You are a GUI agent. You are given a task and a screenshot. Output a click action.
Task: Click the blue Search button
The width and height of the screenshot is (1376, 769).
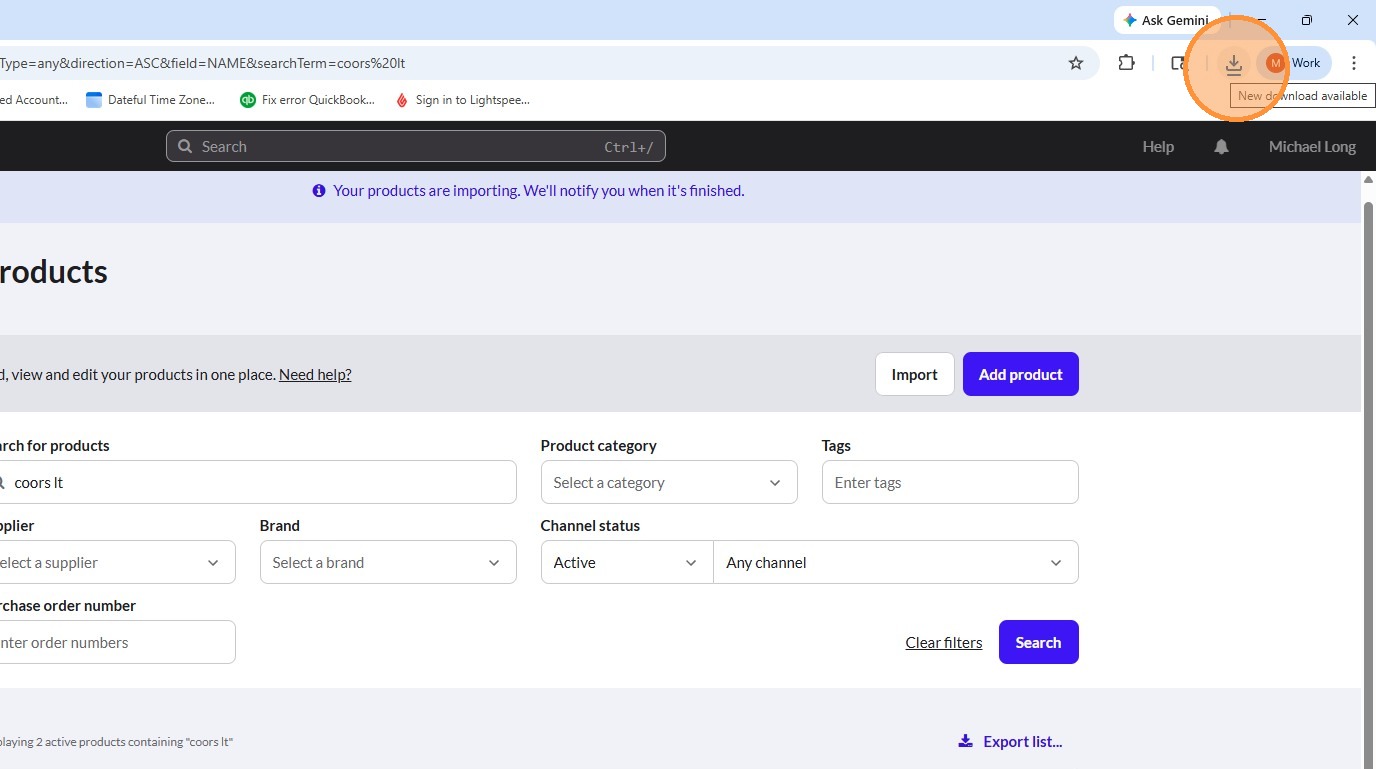(x=1039, y=642)
